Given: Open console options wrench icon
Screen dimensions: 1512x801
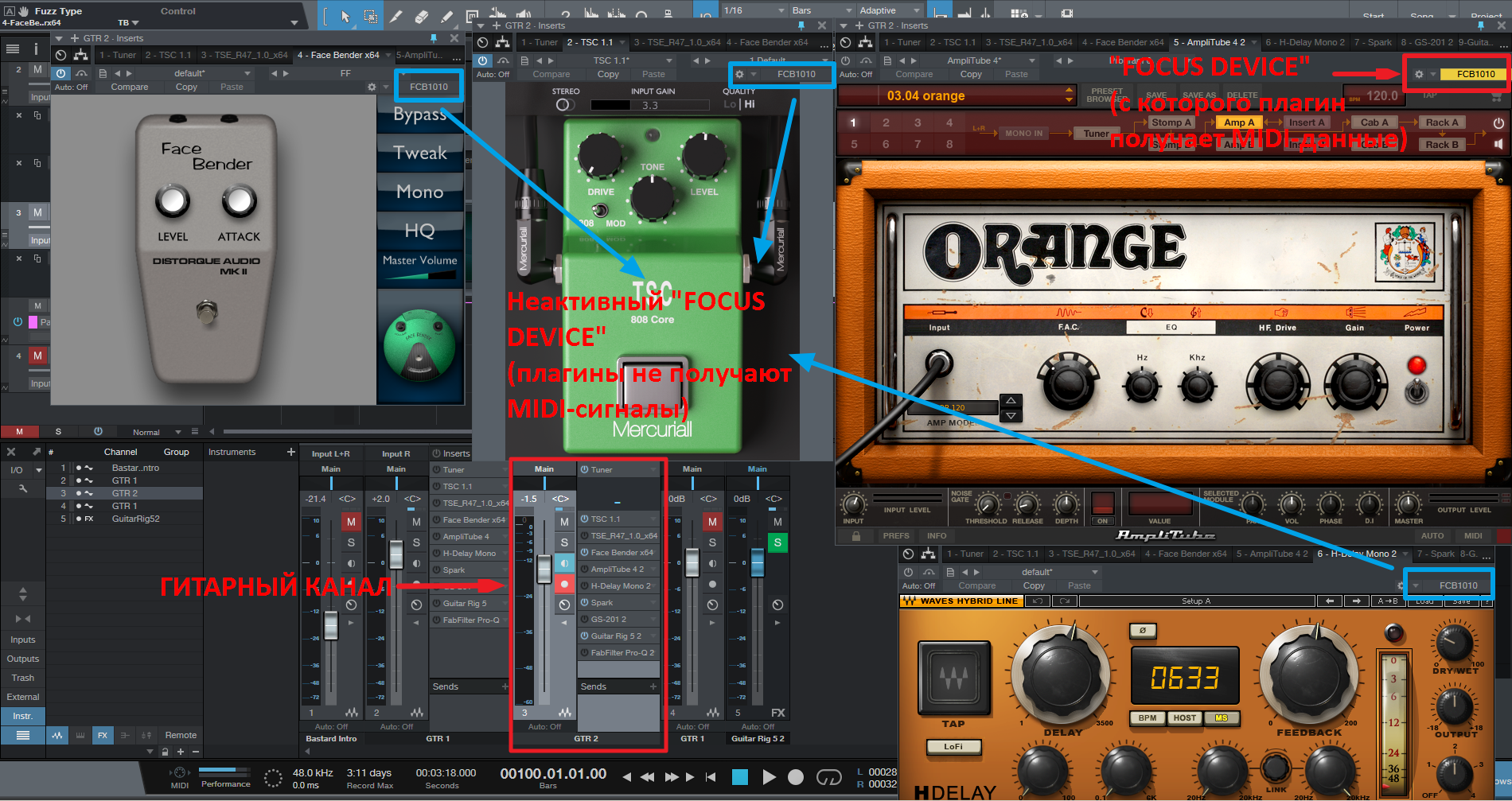Looking at the screenshot, I should click(x=23, y=488).
